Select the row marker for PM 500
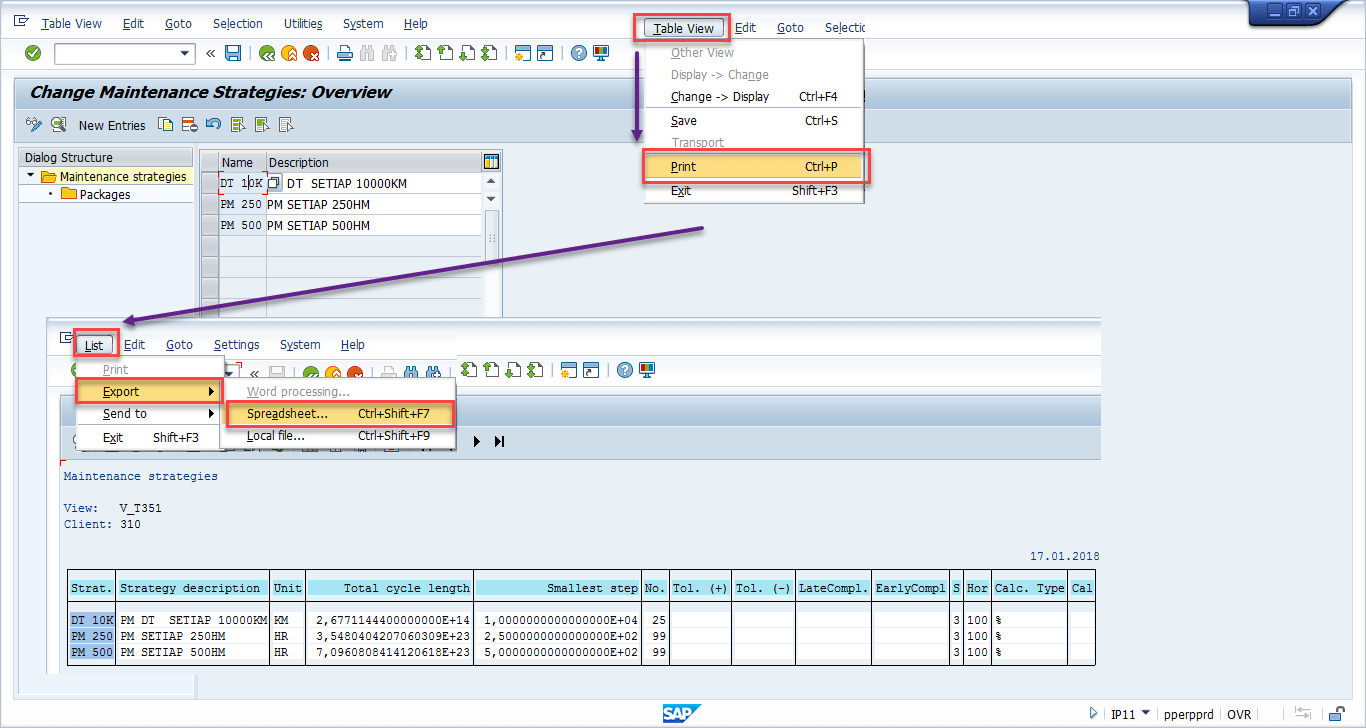This screenshot has height=728, width=1366. pos(209,226)
